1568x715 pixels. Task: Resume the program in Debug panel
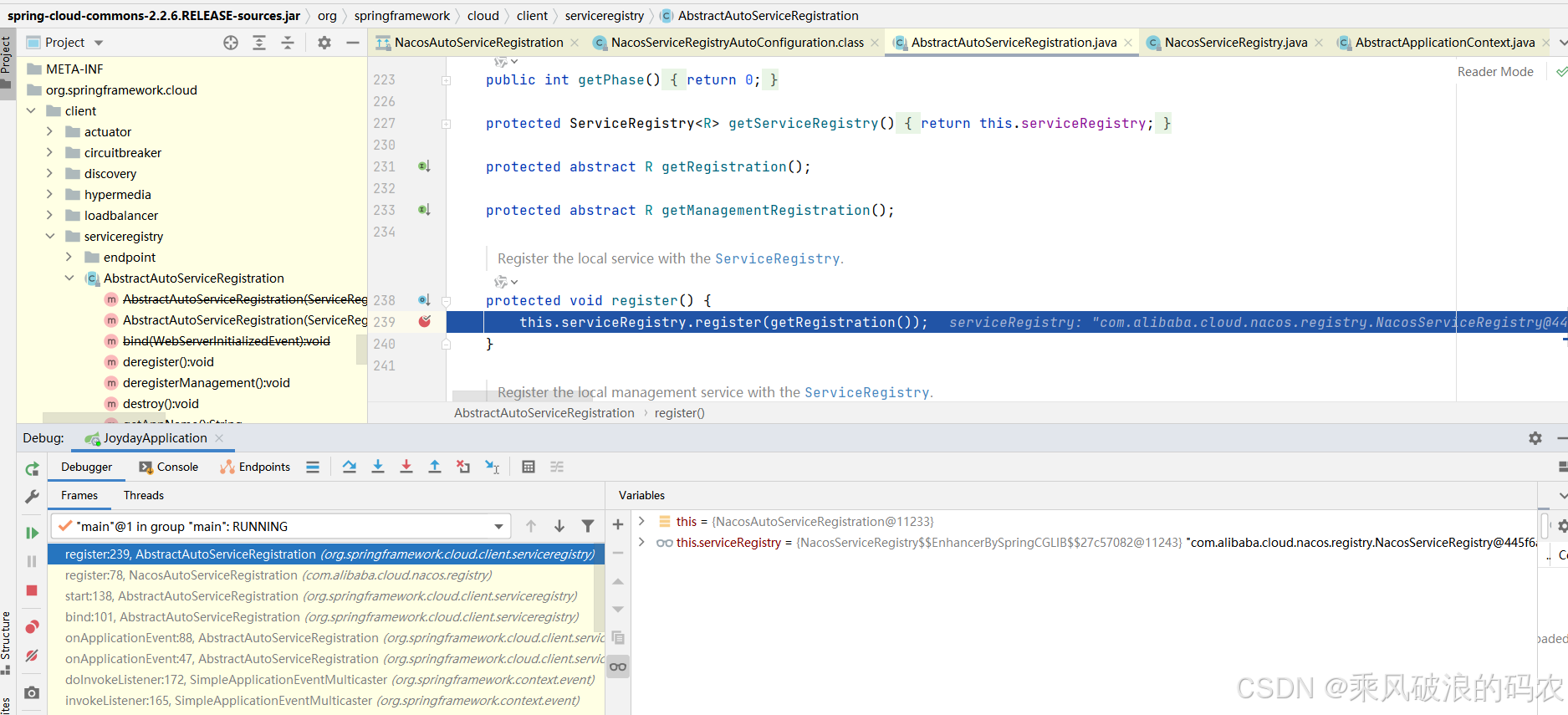tap(32, 533)
